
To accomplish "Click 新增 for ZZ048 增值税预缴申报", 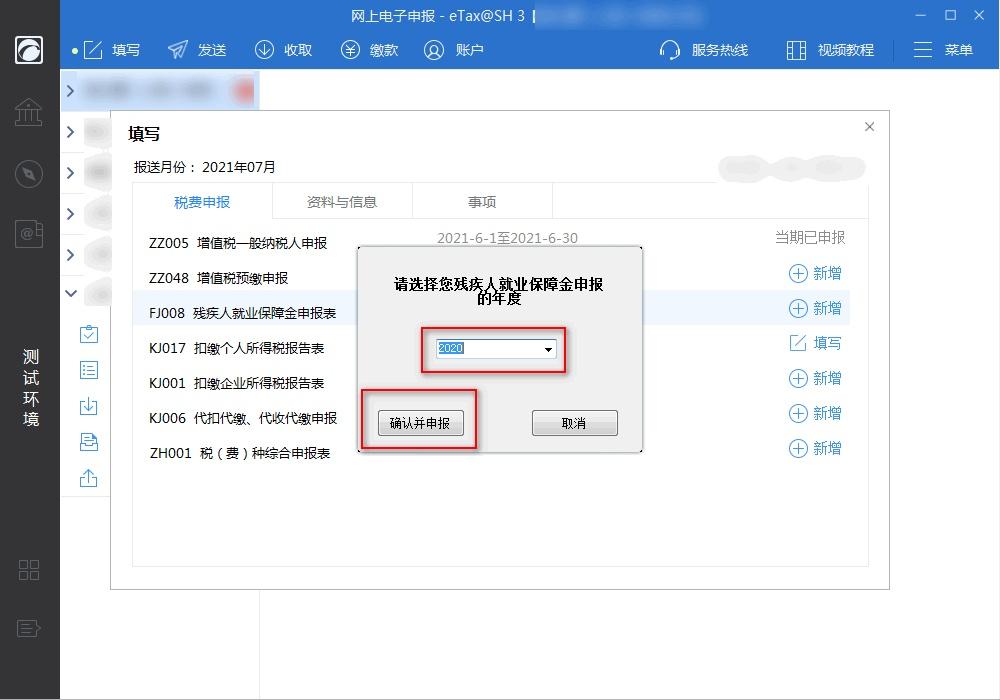I will tap(815, 273).
